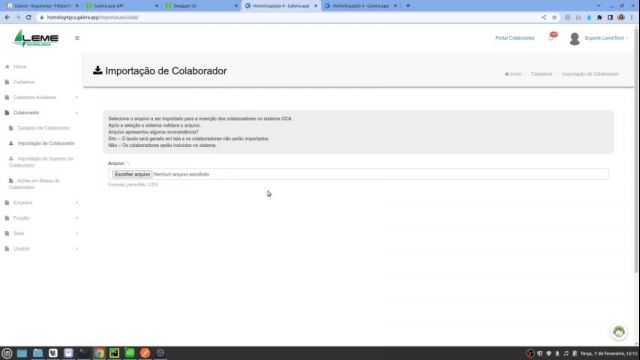Switch to the first browser tab
Screen dimensions: 640x360
(42, 6)
